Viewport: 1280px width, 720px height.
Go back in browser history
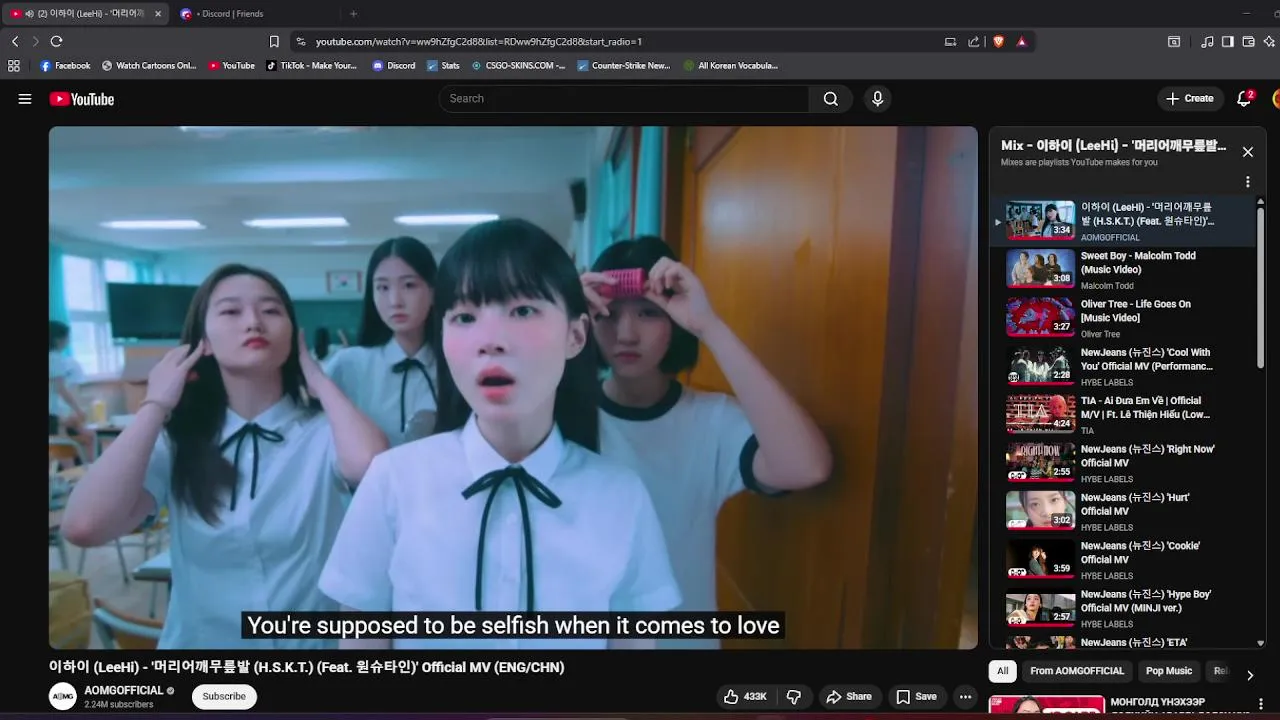[x=15, y=41]
